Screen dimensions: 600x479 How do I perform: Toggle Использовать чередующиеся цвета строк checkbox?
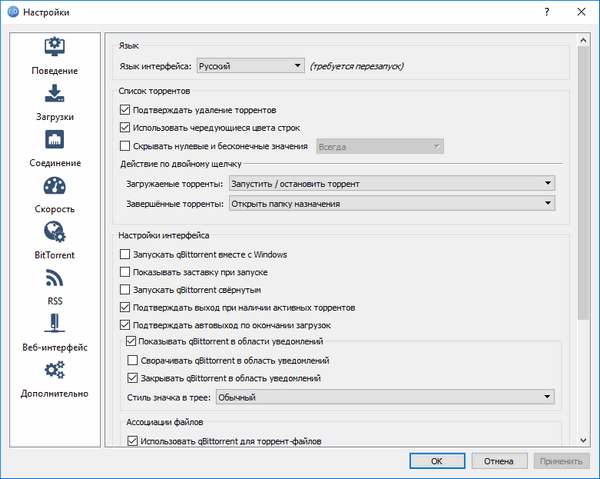coord(125,128)
